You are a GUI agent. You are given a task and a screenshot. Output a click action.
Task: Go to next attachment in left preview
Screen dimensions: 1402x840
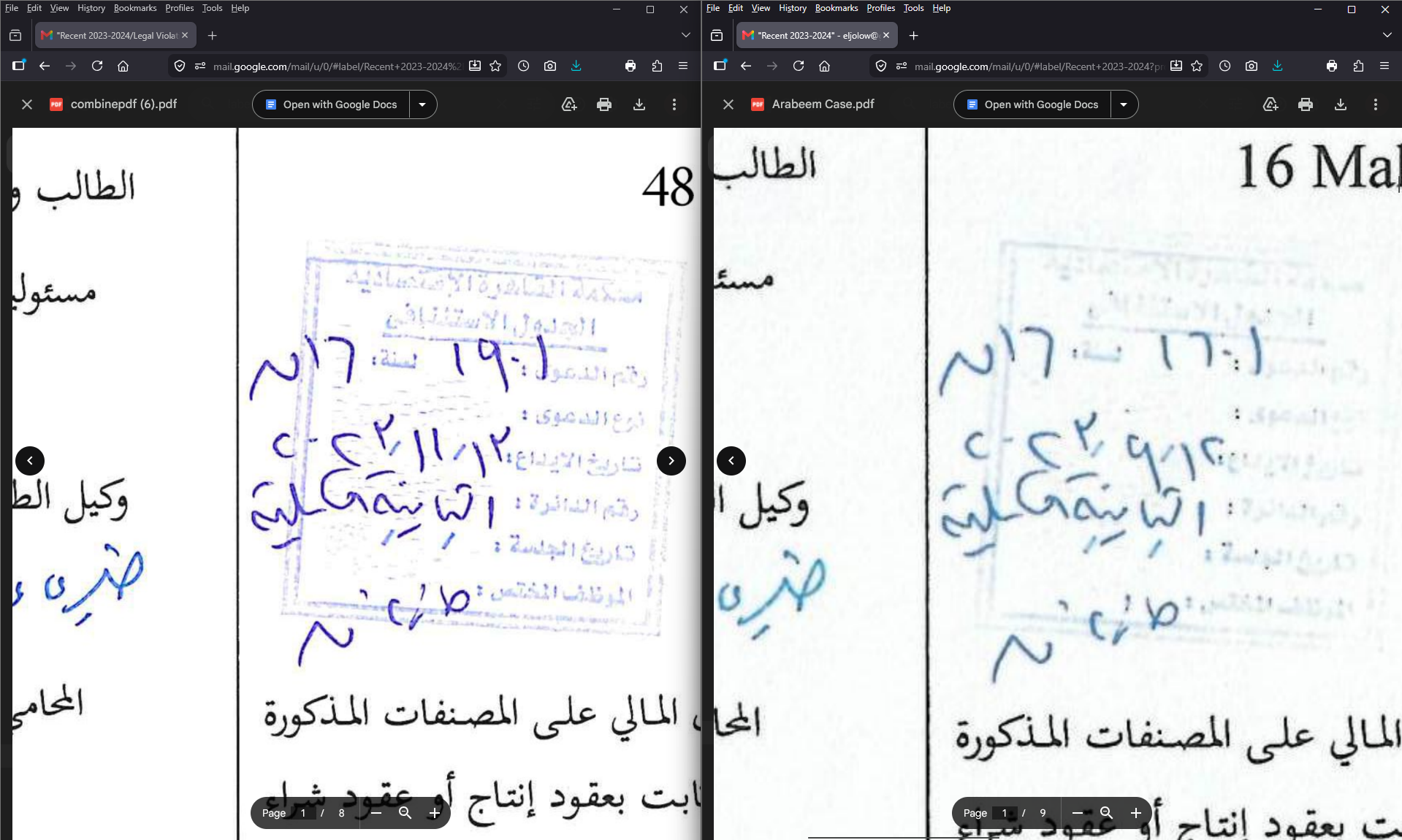671,461
